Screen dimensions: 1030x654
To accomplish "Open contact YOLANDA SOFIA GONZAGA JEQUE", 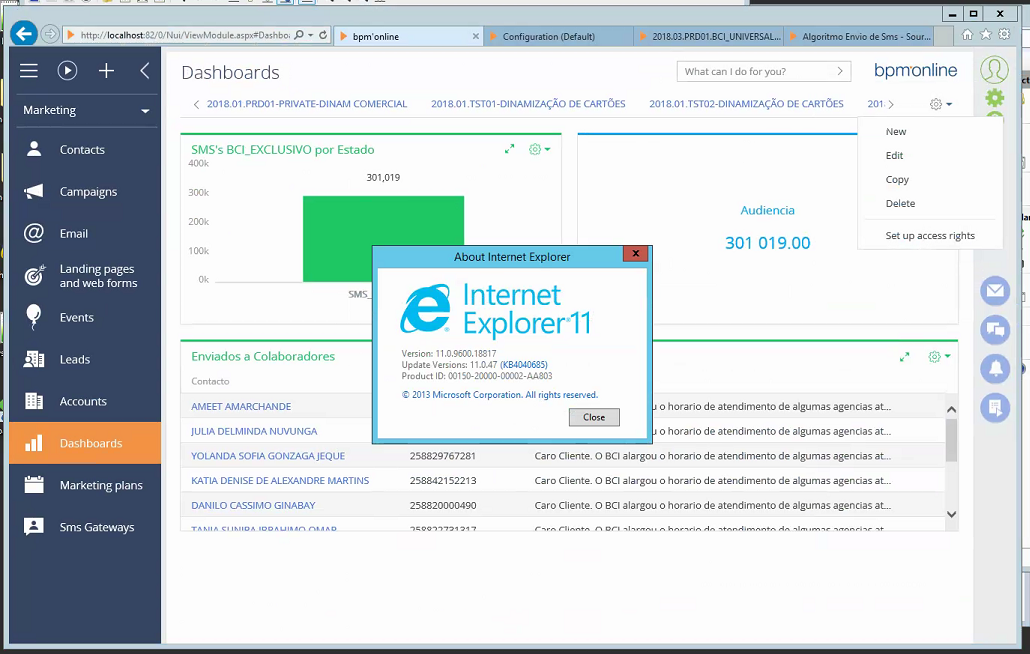I will (x=268, y=456).
